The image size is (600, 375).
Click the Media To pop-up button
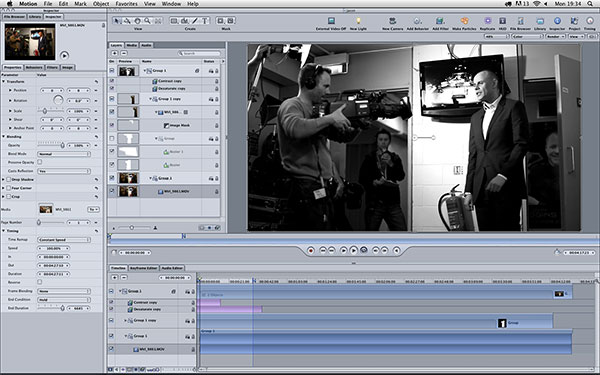[93, 210]
